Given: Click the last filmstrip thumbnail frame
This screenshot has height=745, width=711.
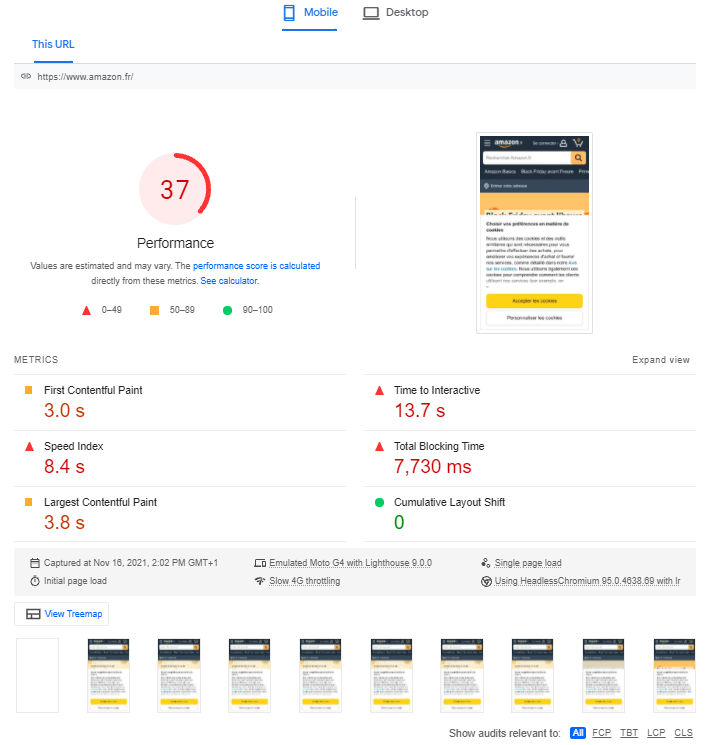Looking at the screenshot, I should pos(674,675).
